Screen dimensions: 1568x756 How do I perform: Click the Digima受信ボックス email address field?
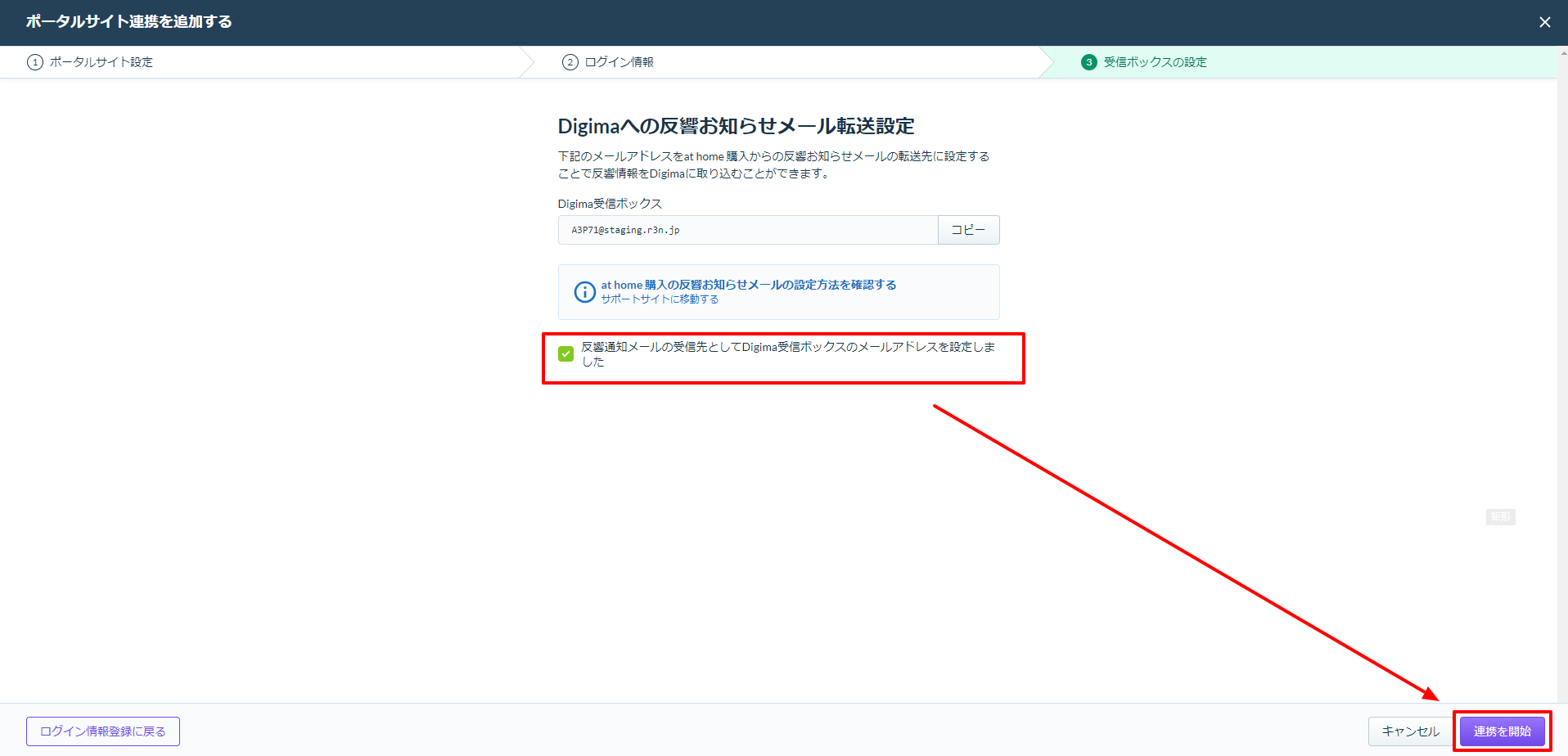[748, 230]
